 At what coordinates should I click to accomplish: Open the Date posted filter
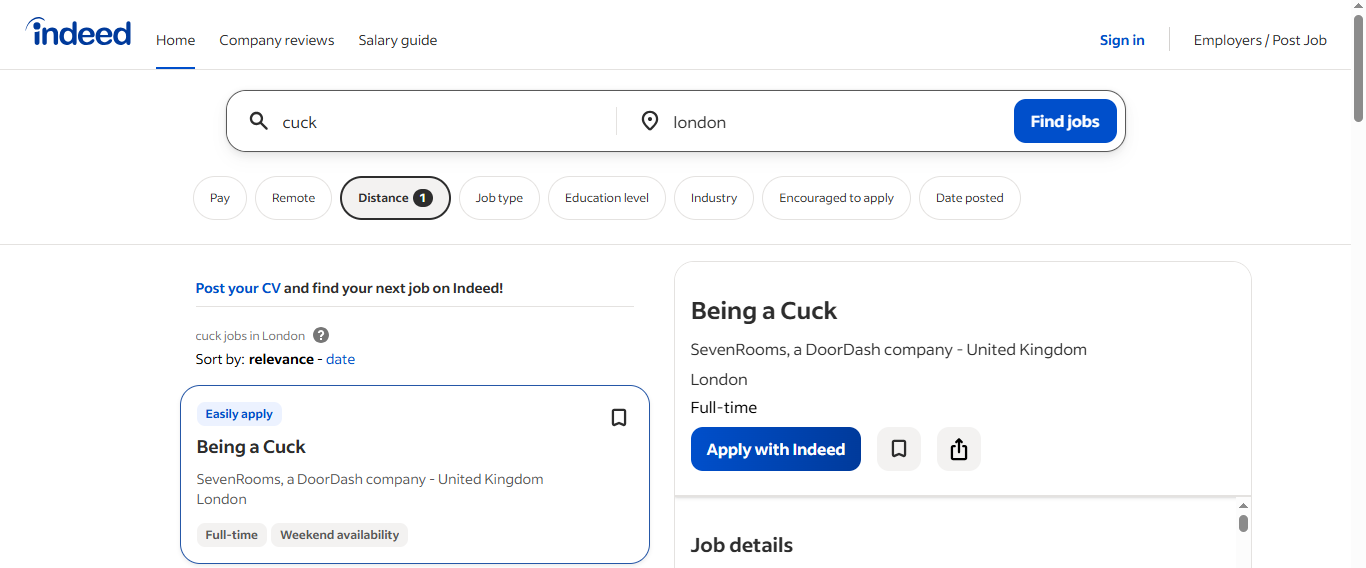(969, 198)
